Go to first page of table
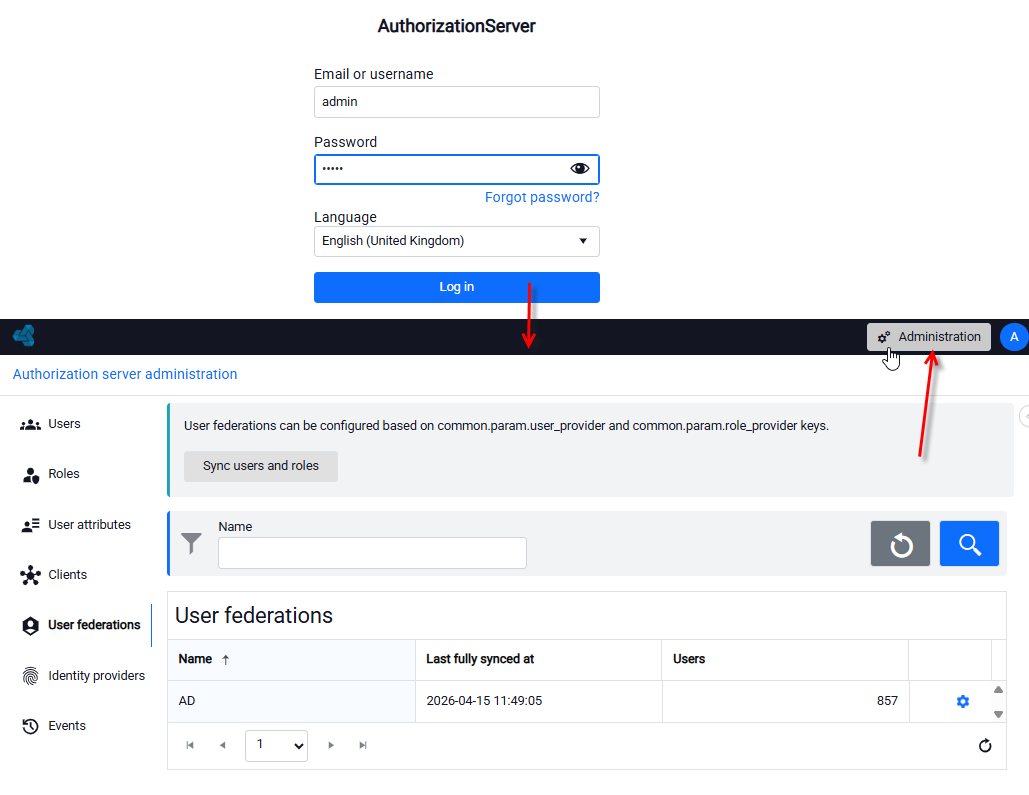 (x=190, y=745)
